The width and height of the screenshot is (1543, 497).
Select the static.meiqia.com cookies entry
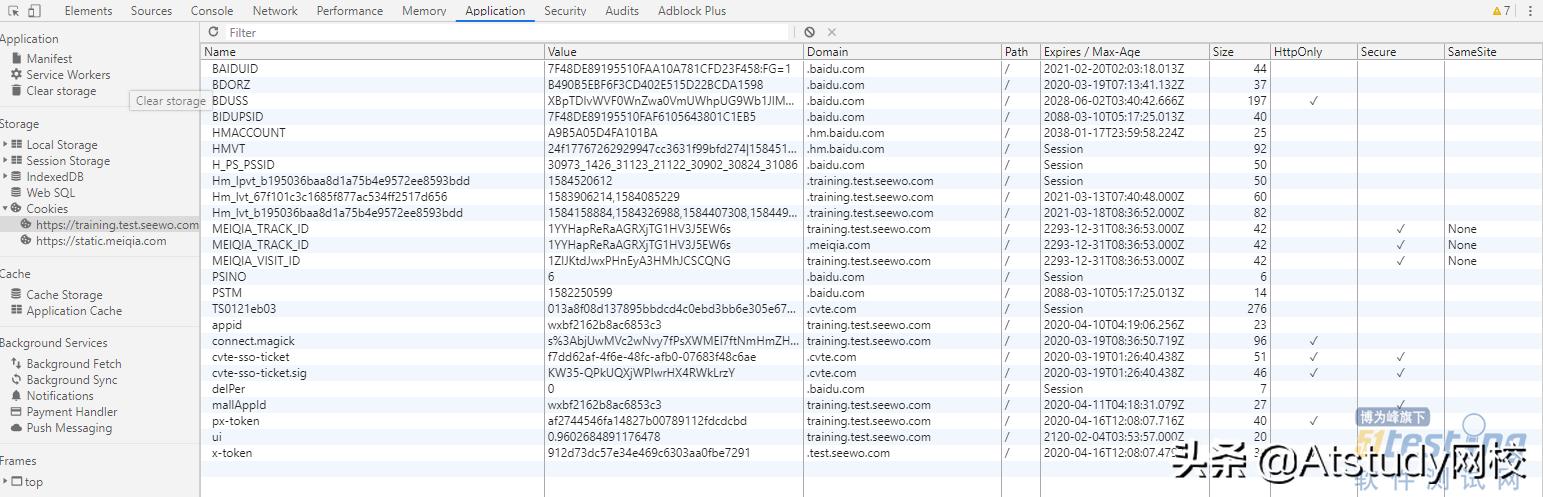click(101, 241)
